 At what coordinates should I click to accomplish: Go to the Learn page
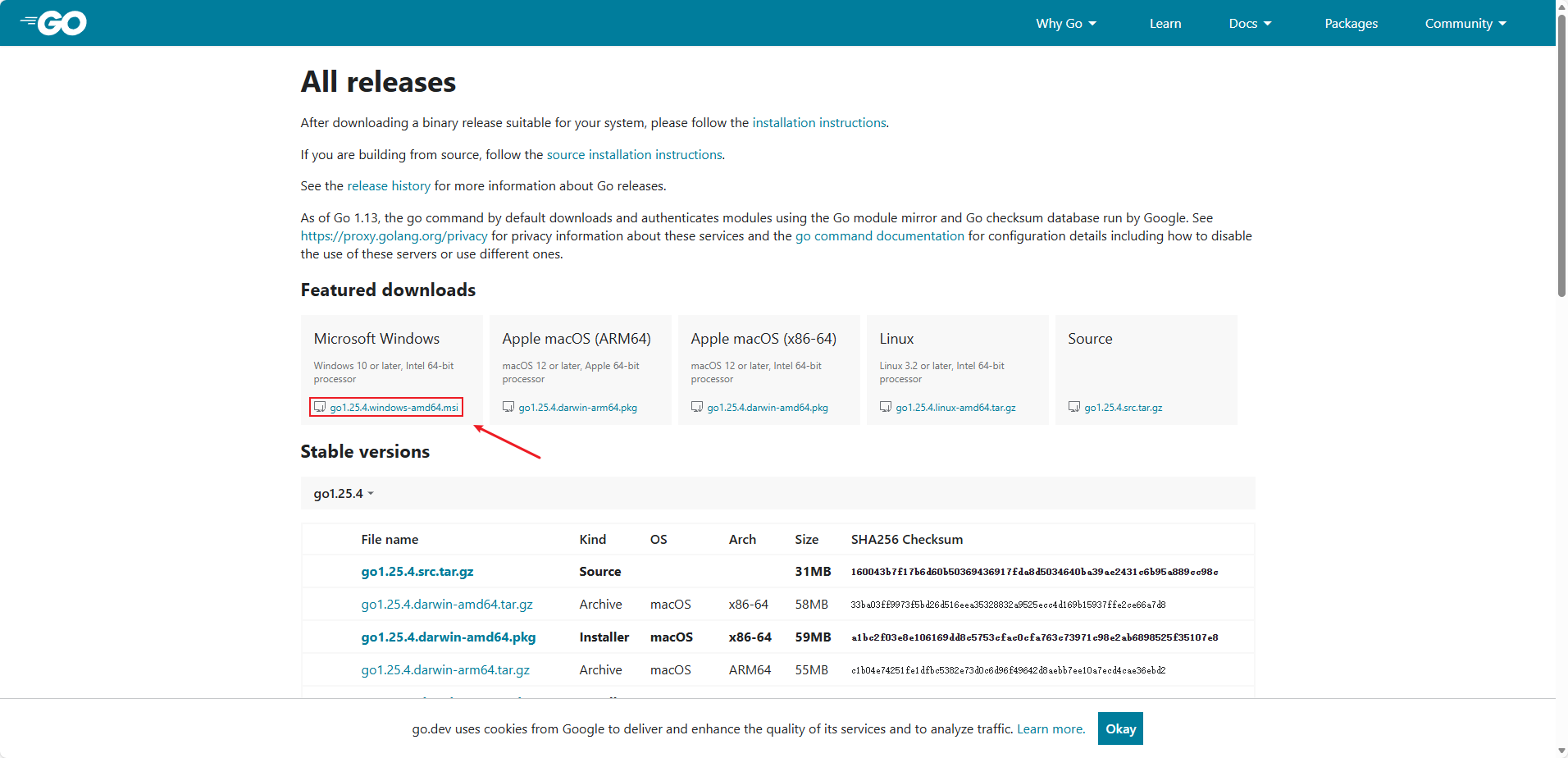(x=1165, y=23)
